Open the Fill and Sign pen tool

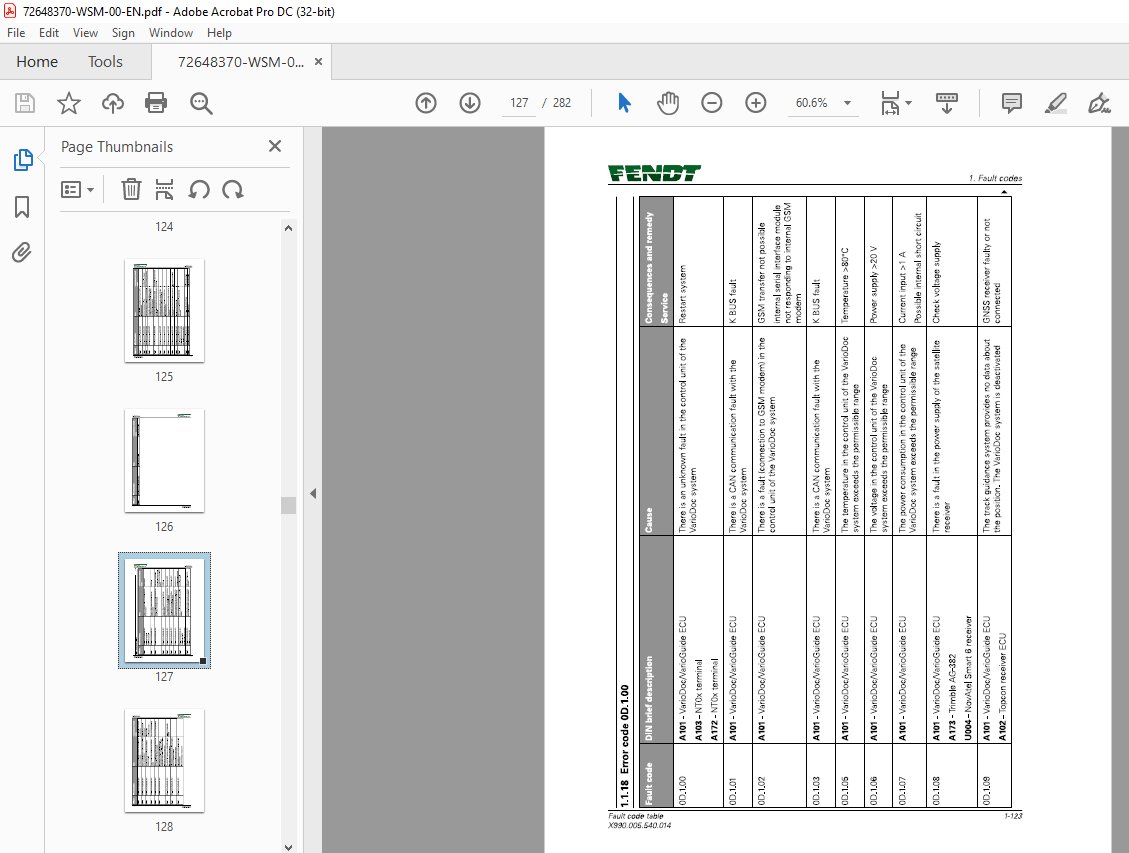[1099, 103]
